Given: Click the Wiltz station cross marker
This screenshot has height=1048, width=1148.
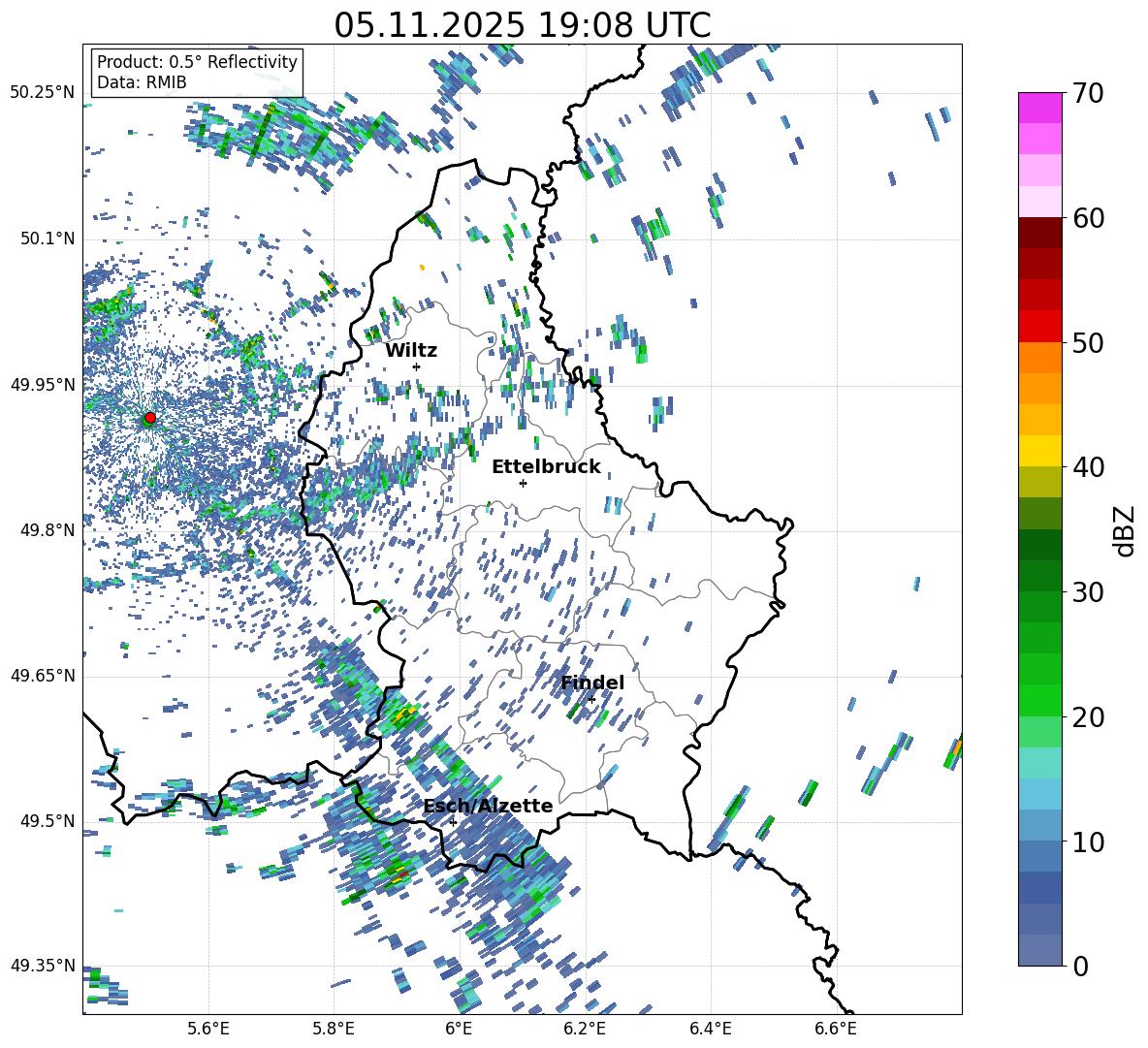Looking at the screenshot, I should click(x=417, y=366).
